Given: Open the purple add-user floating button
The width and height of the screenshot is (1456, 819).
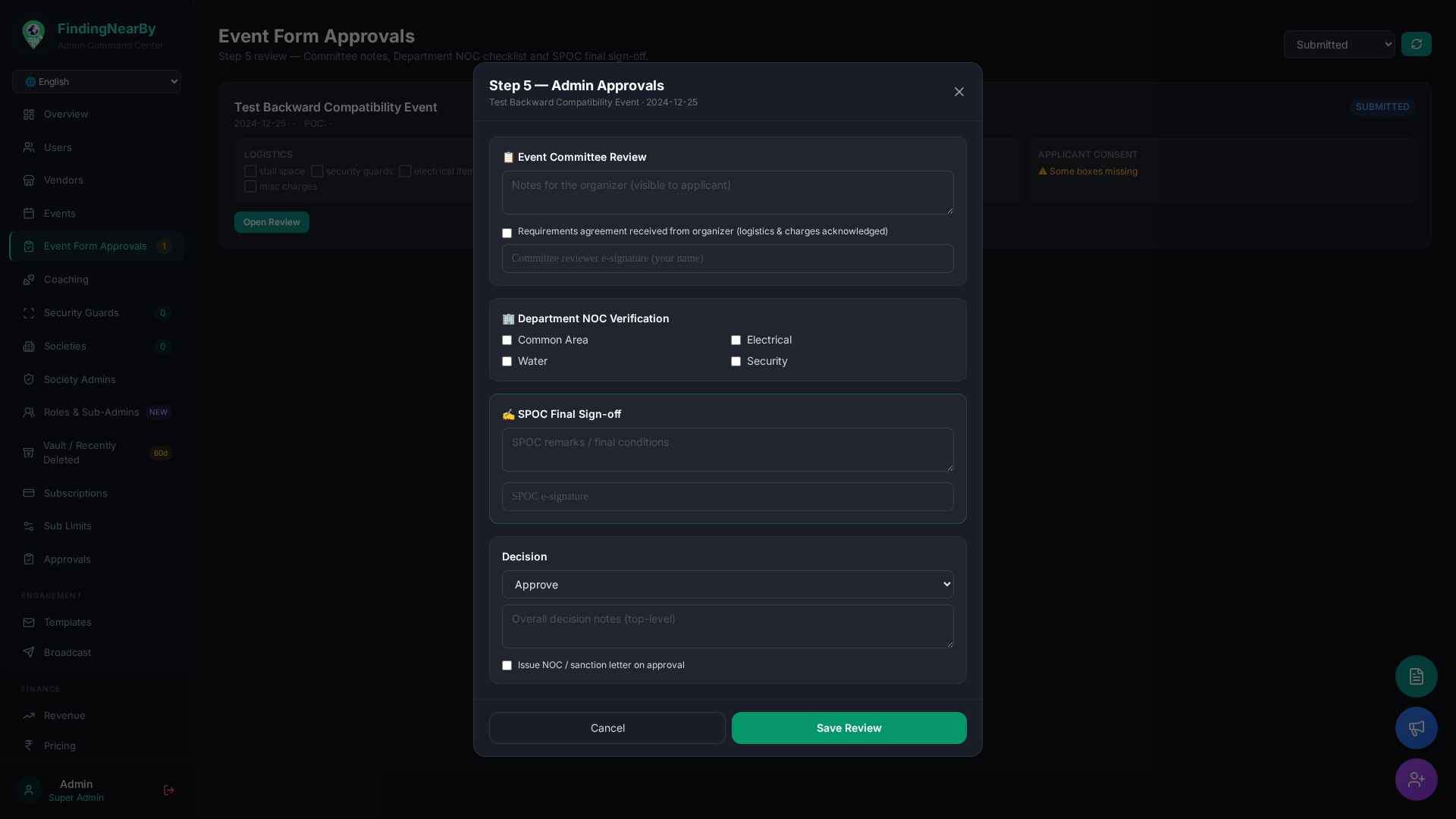Looking at the screenshot, I should pyautogui.click(x=1416, y=779).
